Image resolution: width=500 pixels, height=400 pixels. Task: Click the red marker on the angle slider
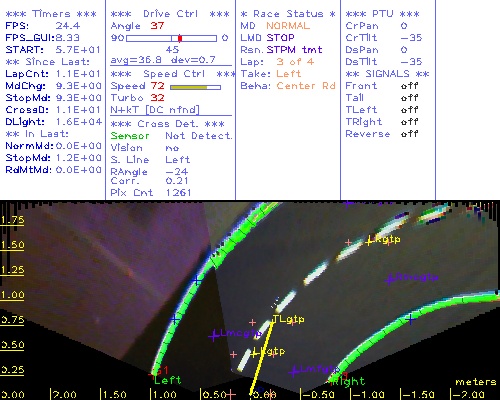tap(180, 38)
